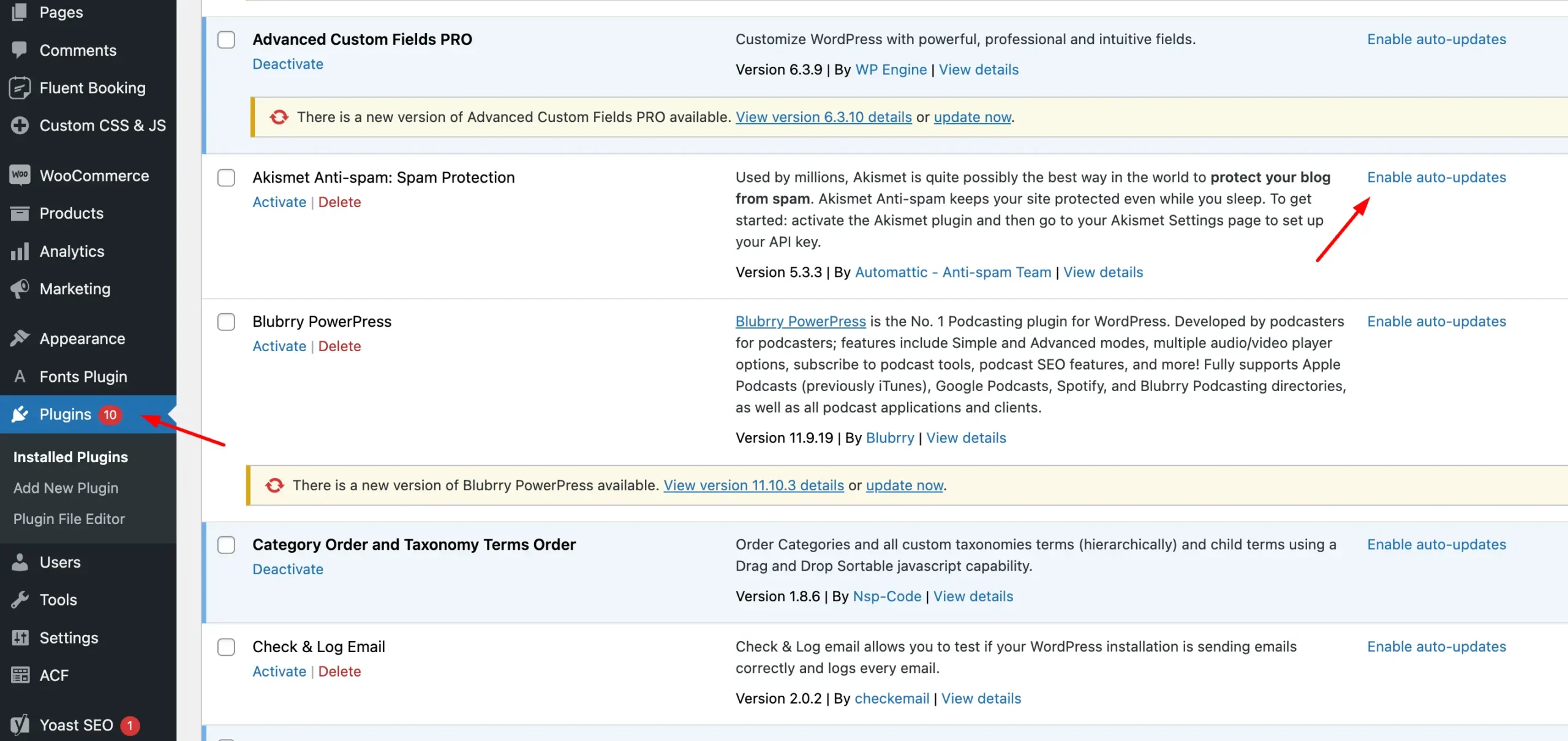Click the Custom CSS & JS plus icon
This screenshot has height=741, width=1568.
(x=20, y=125)
